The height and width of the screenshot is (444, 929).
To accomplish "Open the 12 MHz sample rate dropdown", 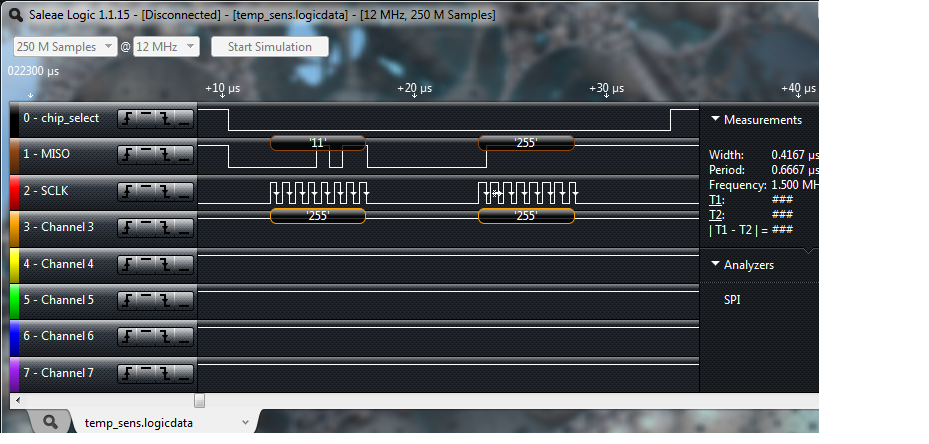I will pyautogui.click(x=166, y=47).
